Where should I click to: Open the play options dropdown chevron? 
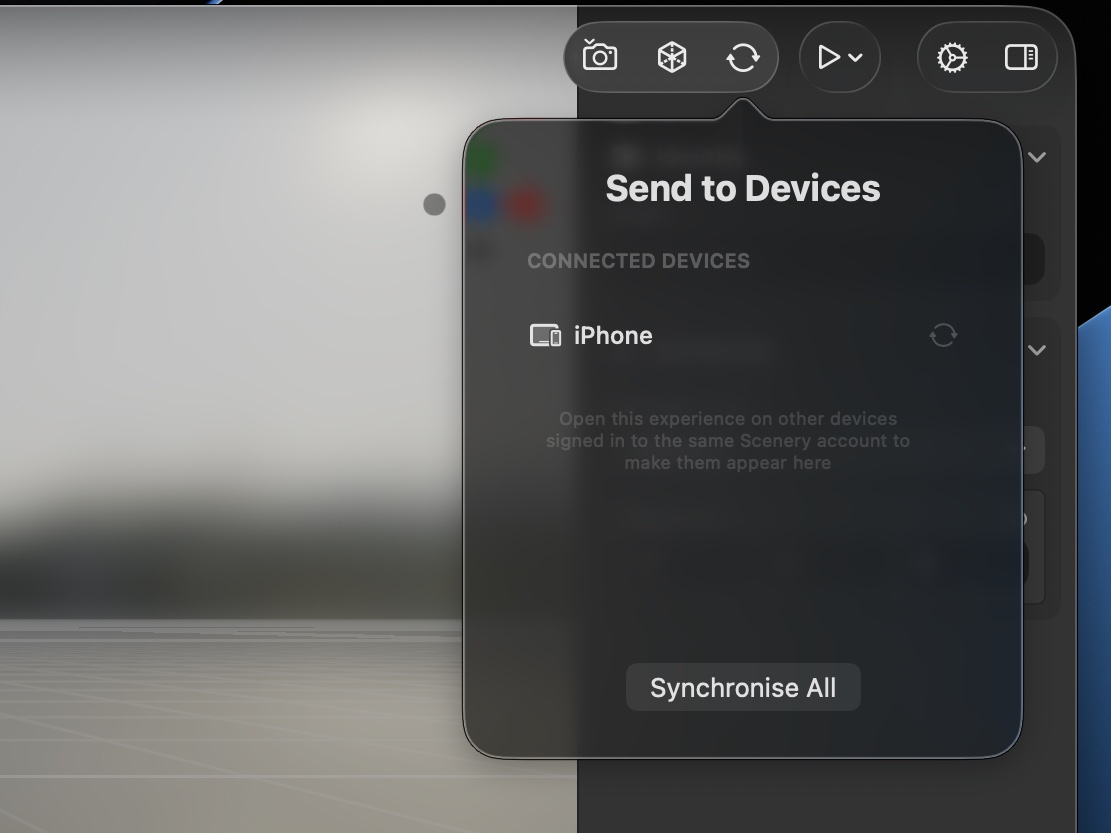point(855,57)
